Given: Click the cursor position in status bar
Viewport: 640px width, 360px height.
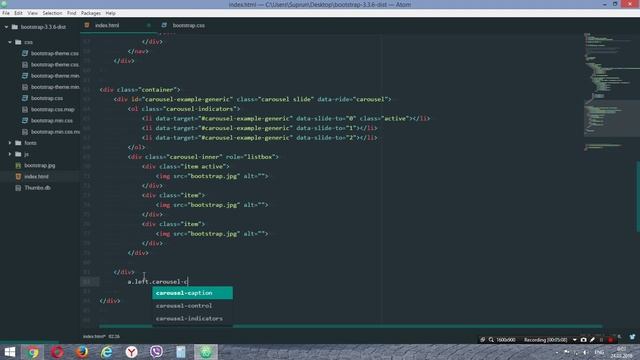Looking at the screenshot, I should (x=114, y=337).
